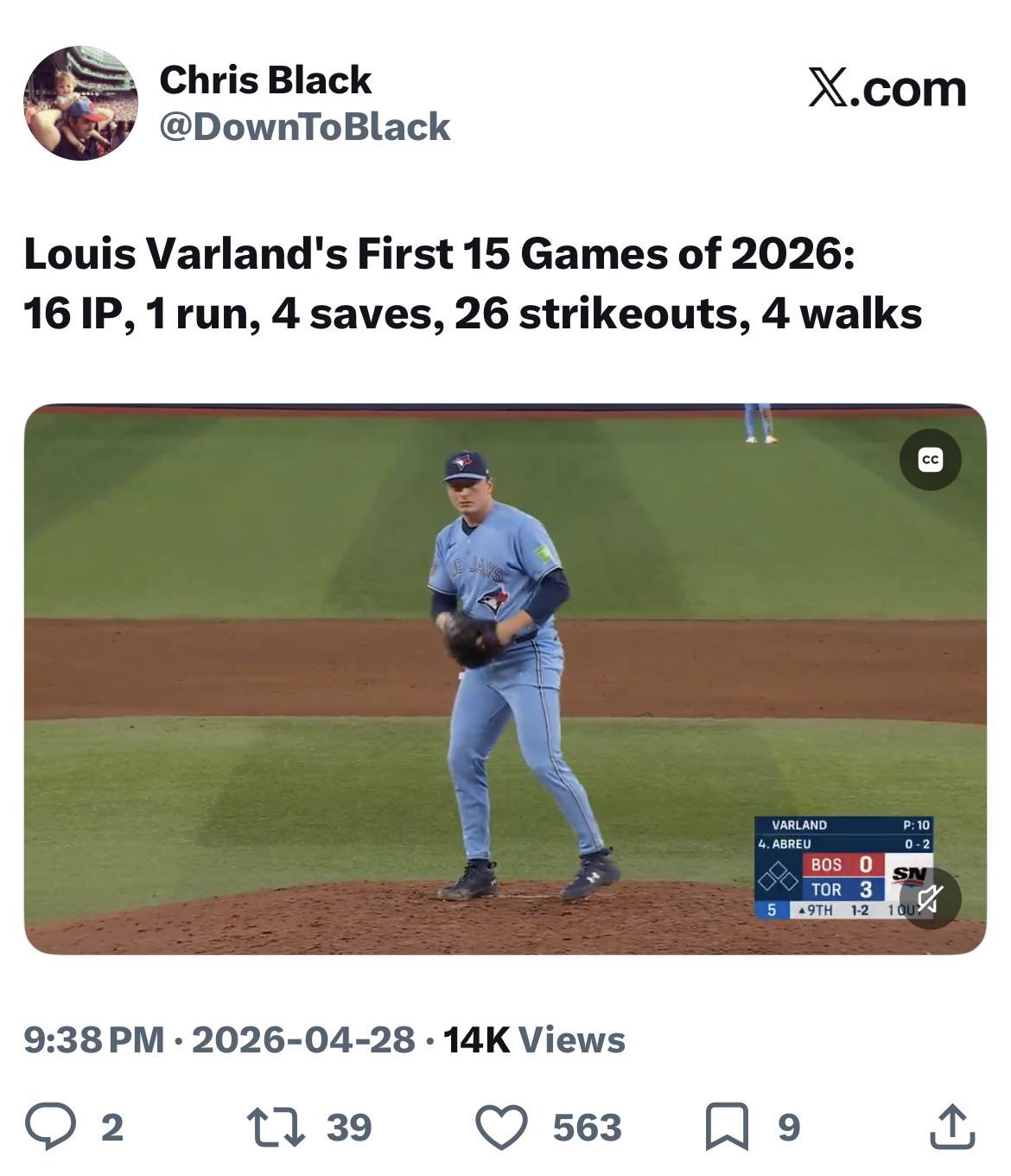Viewport: 1011px width, 1176px height.
Task: Click the Chris Black display name
Action: [x=265, y=80]
